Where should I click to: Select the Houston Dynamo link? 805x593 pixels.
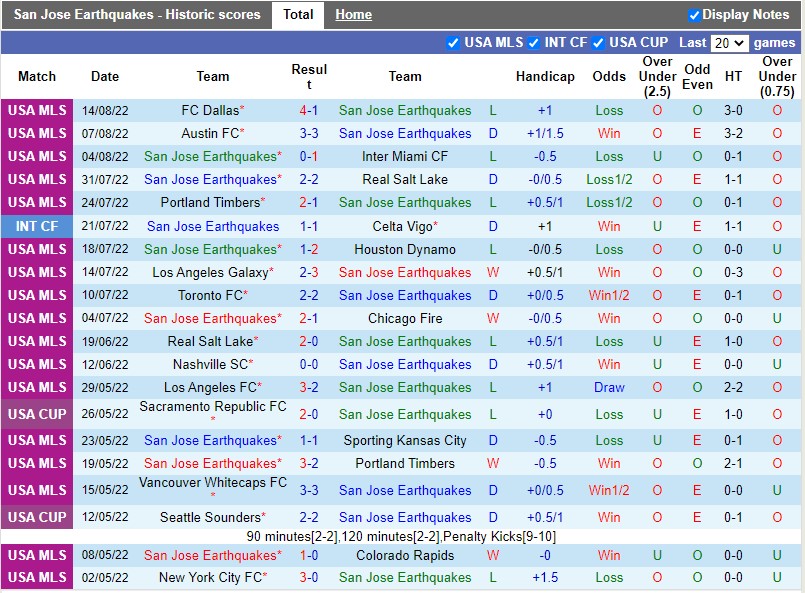[404, 249]
